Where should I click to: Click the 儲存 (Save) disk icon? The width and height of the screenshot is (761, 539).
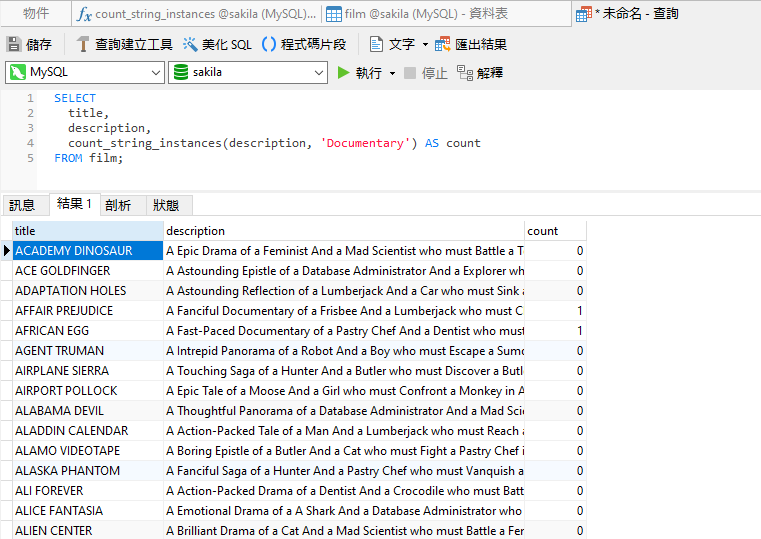point(14,44)
